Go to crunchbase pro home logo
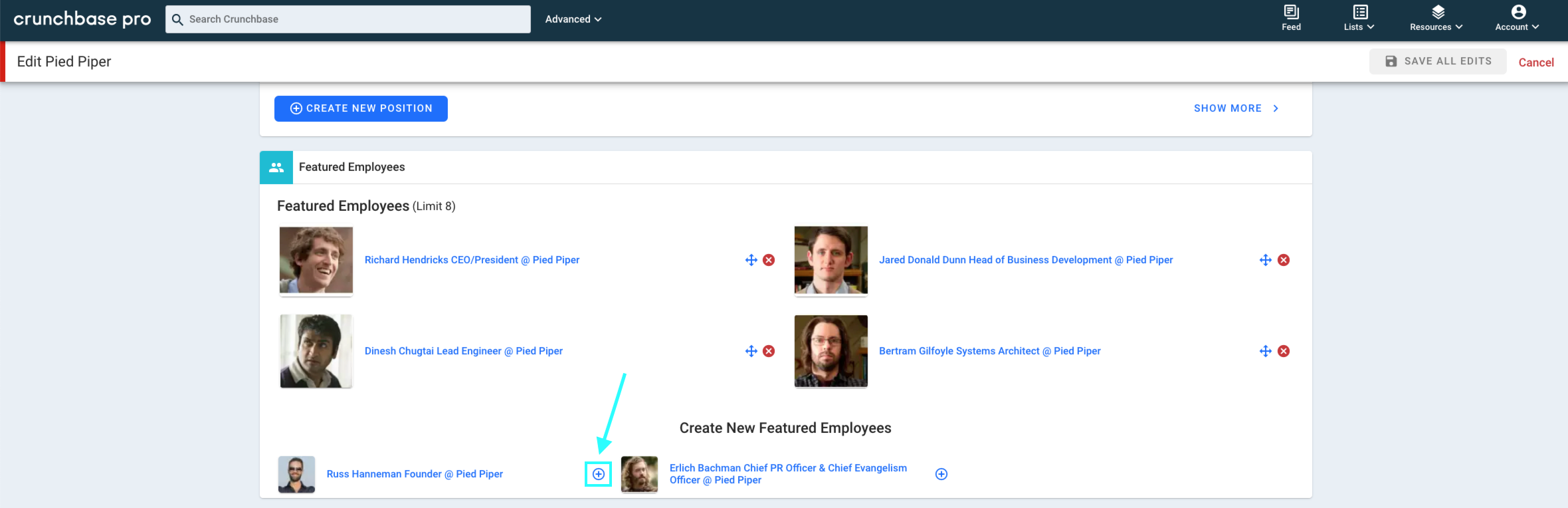The image size is (1568, 508). point(82,19)
